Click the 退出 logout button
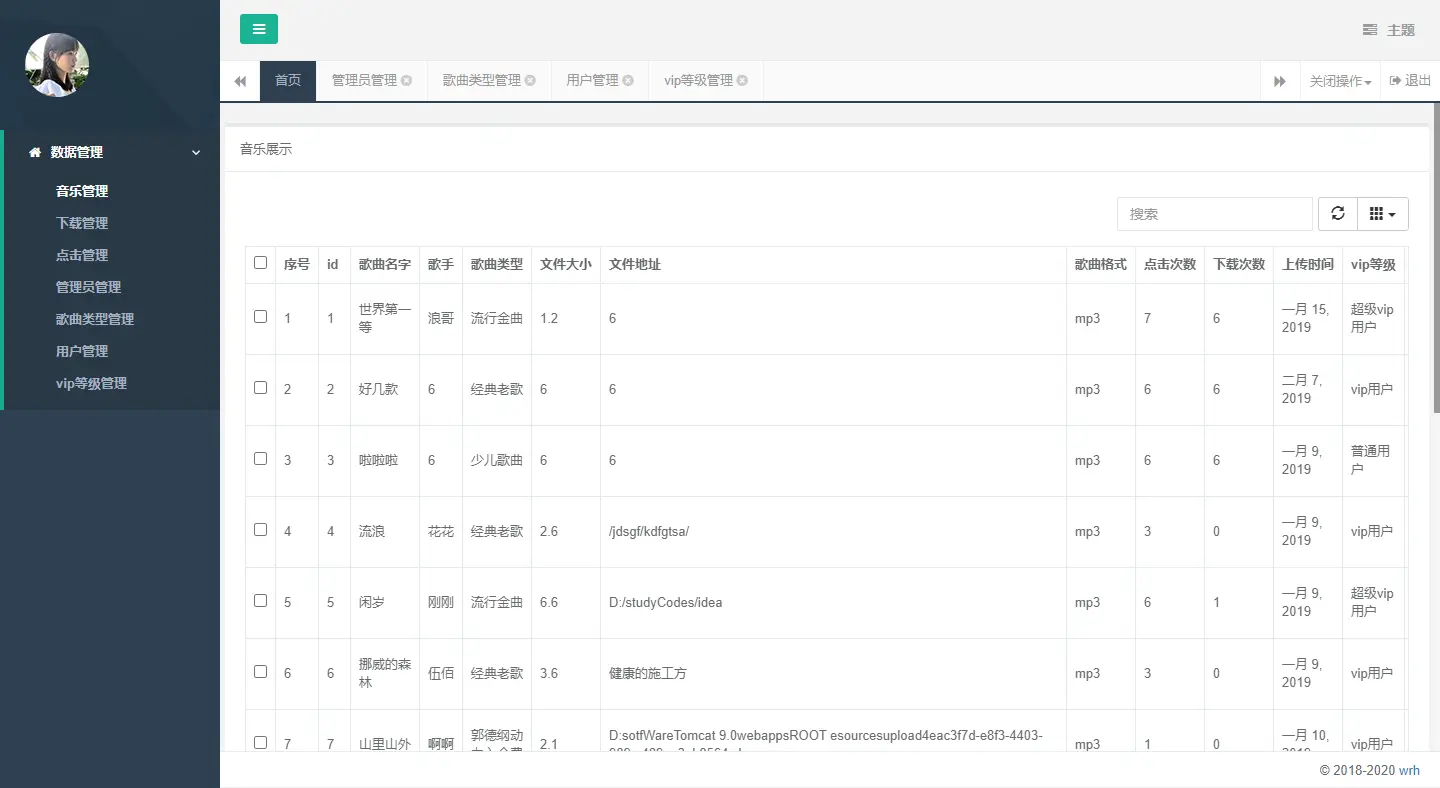This screenshot has width=1440, height=788. click(x=1410, y=81)
